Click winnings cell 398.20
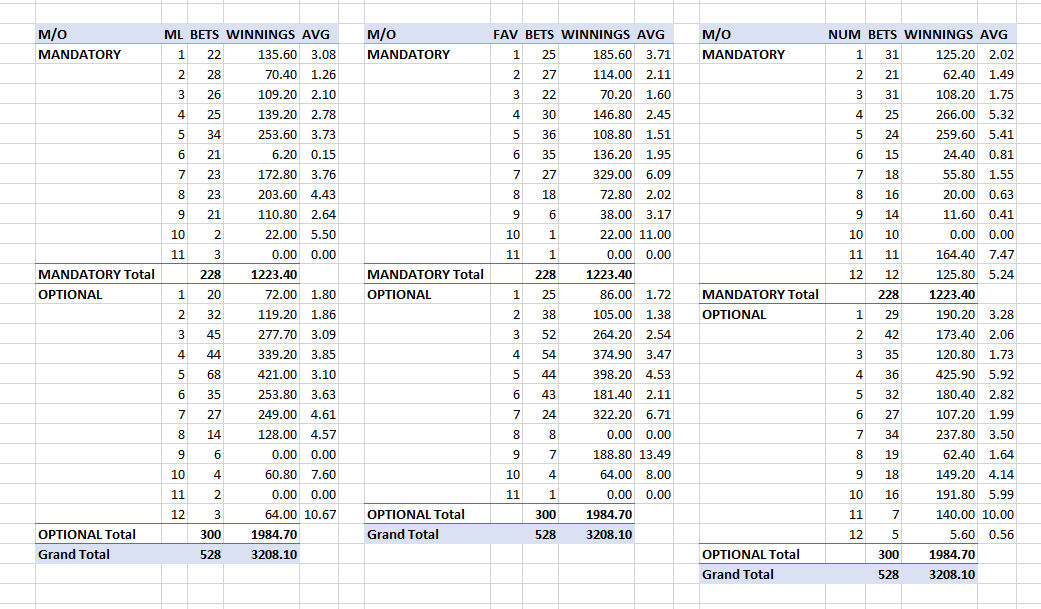 pyautogui.click(x=612, y=374)
